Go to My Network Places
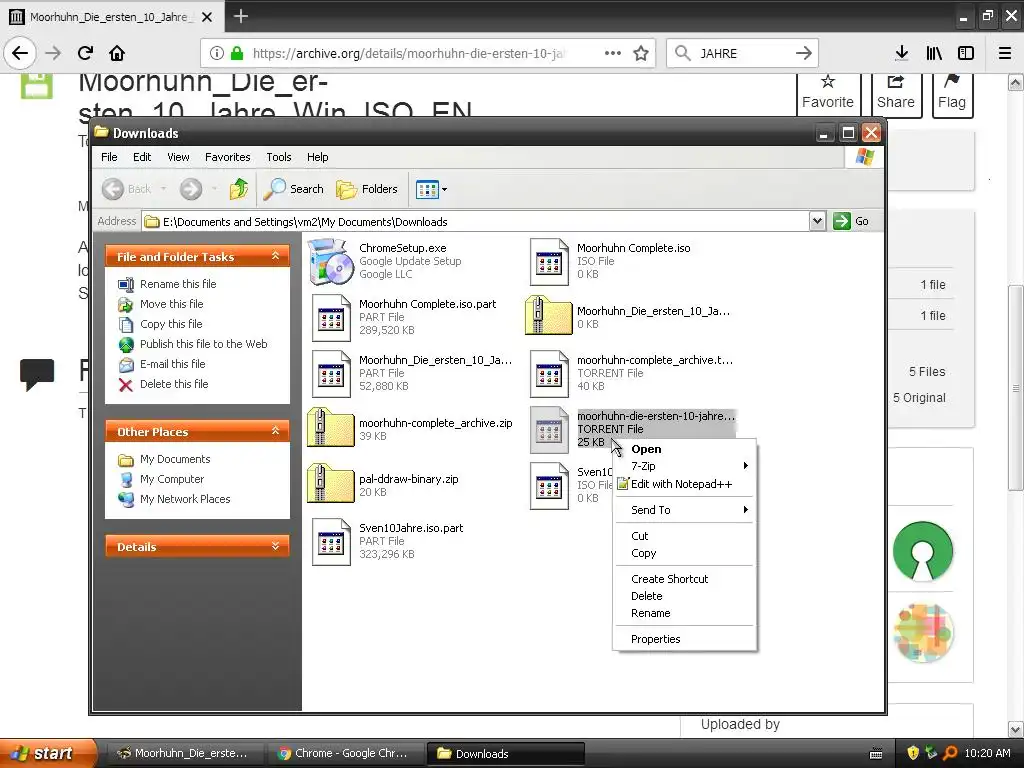This screenshot has height=768, width=1024. (x=174, y=499)
